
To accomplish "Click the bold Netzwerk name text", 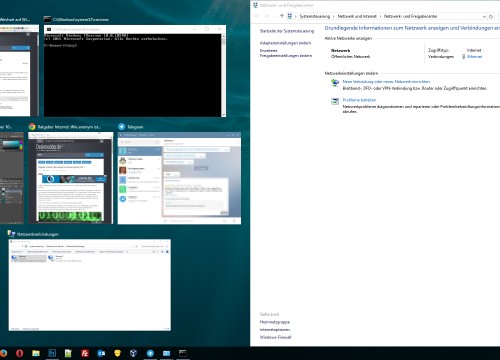I will [x=340, y=50].
